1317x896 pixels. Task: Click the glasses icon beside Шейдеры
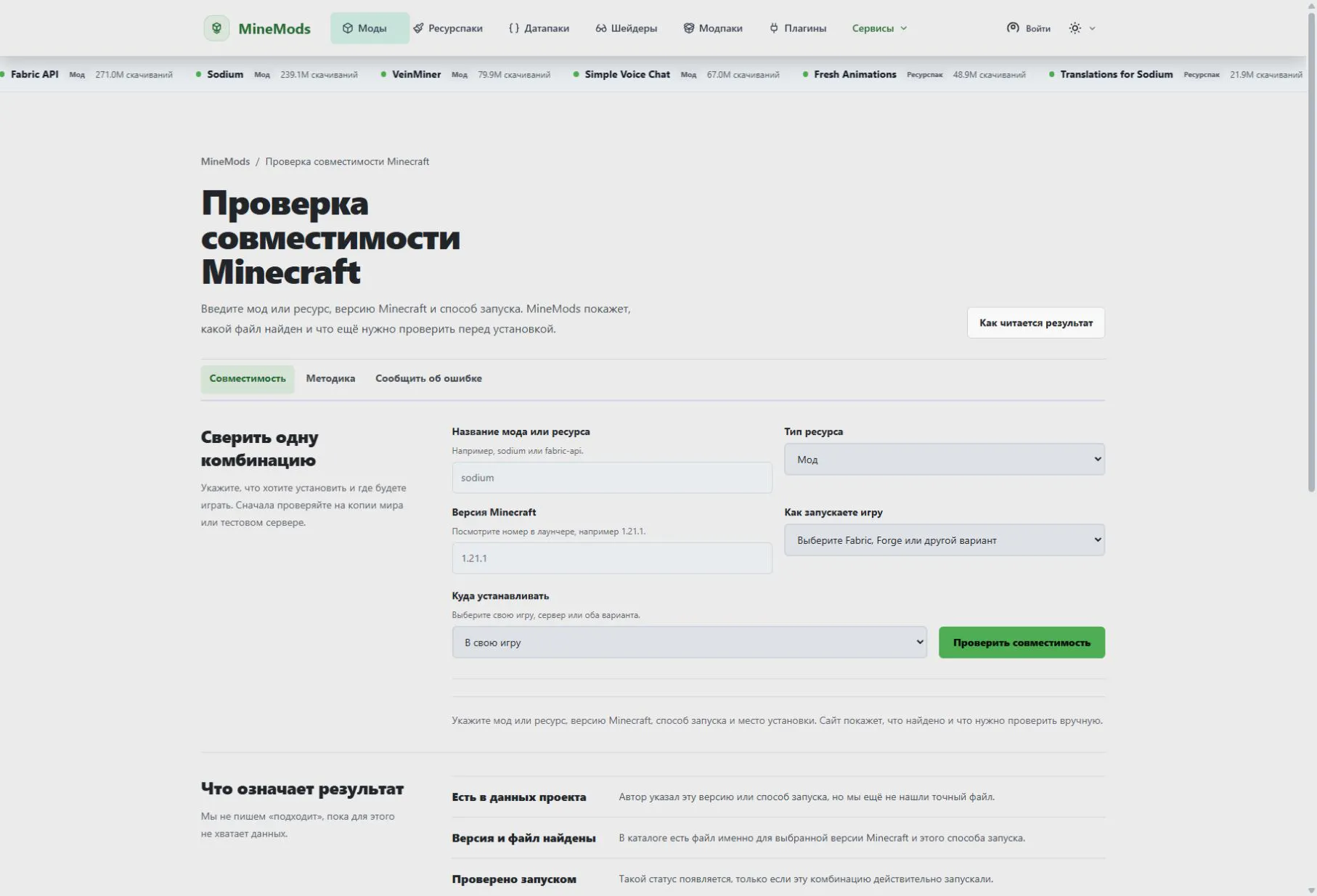tap(601, 28)
